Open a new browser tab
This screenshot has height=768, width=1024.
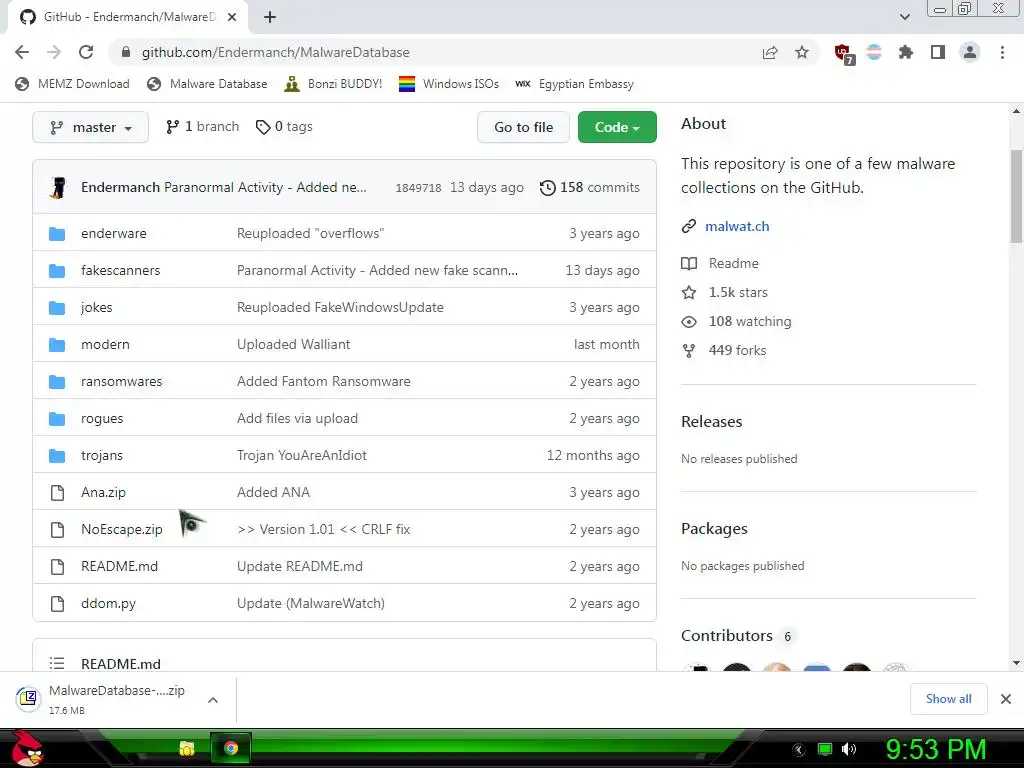point(270,17)
